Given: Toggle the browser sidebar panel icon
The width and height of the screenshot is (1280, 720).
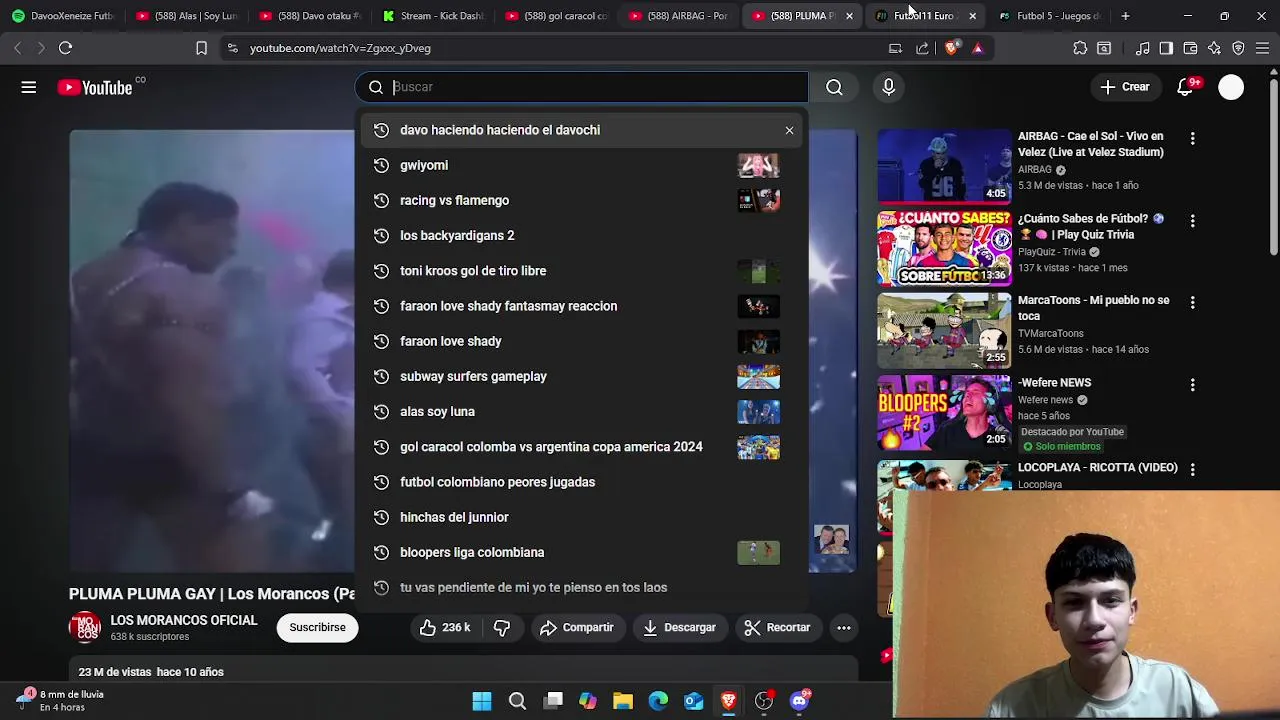Looking at the screenshot, I should coord(1166,48).
